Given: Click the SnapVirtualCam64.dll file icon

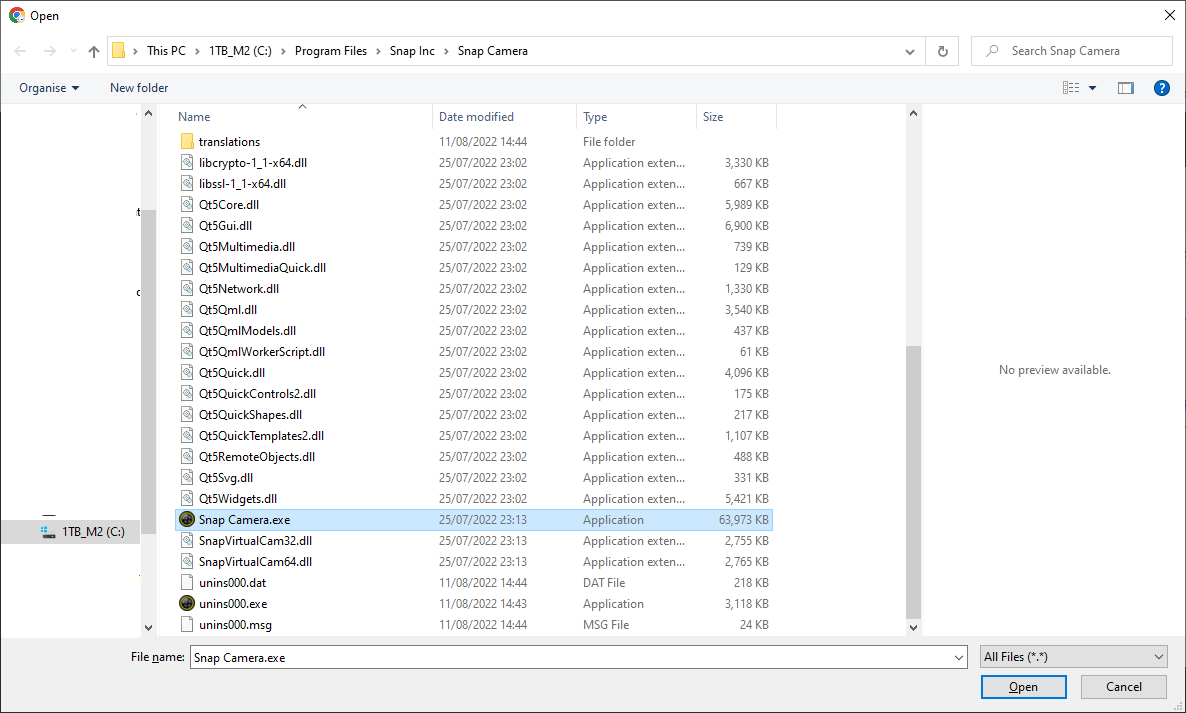Looking at the screenshot, I should pyautogui.click(x=187, y=561).
